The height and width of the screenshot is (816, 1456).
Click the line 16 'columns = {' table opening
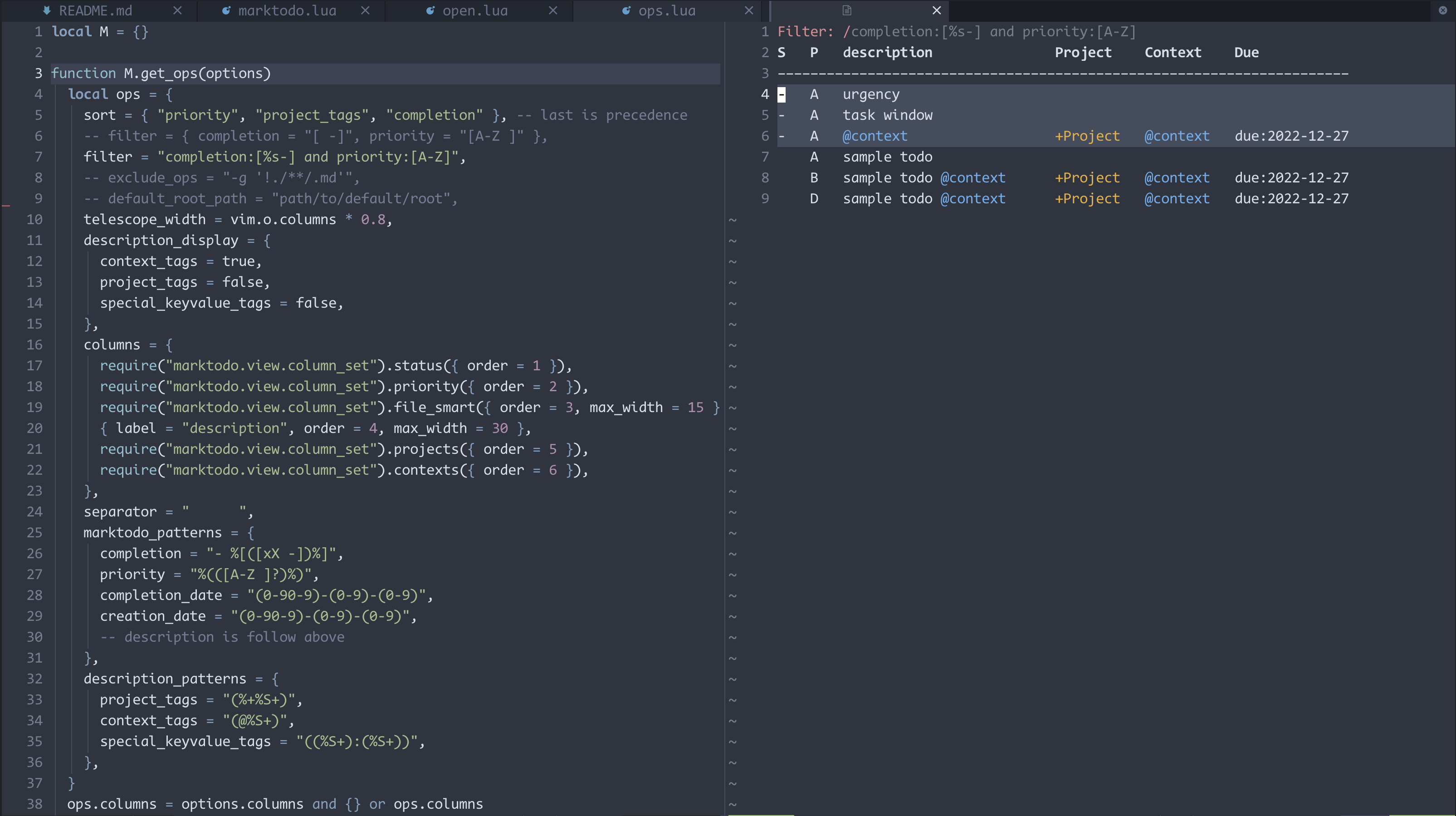pyautogui.click(x=128, y=345)
